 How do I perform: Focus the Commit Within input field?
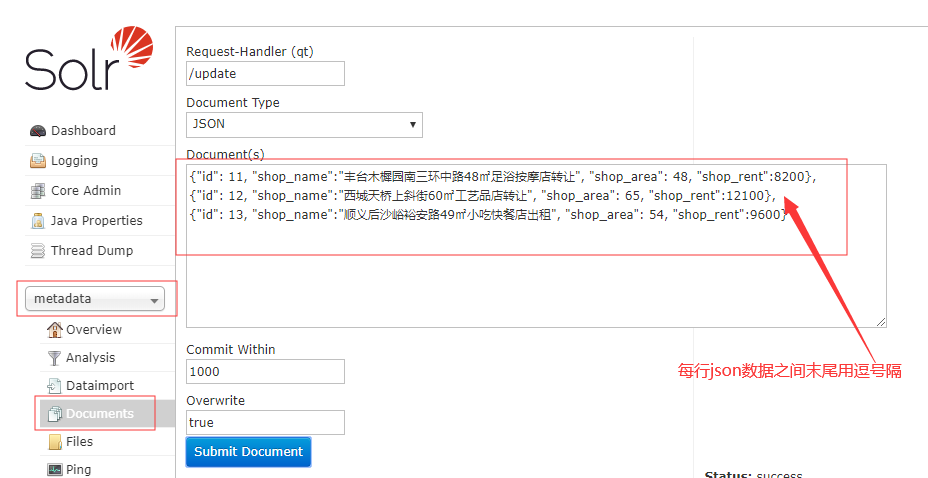tap(265, 372)
